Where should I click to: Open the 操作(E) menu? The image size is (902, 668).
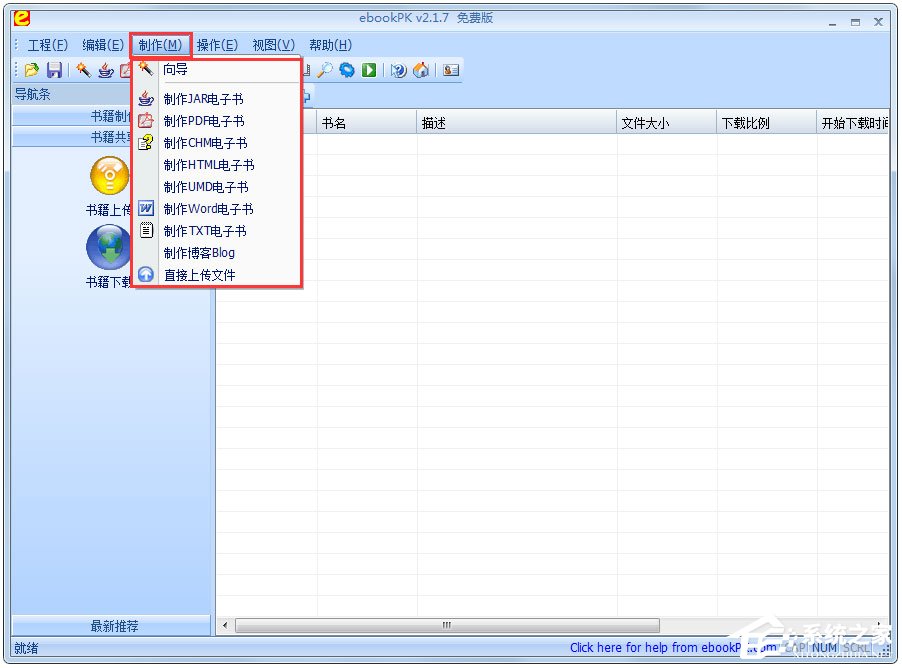217,45
